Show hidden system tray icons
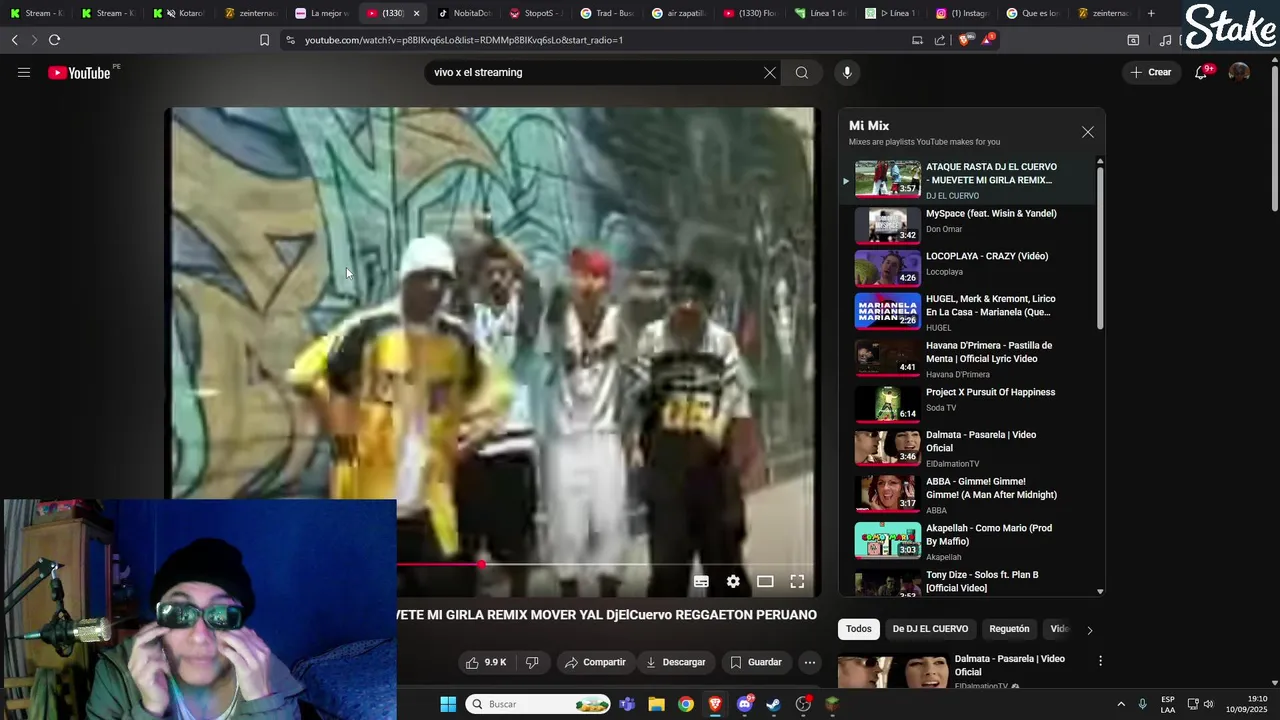 point(1120,704)
